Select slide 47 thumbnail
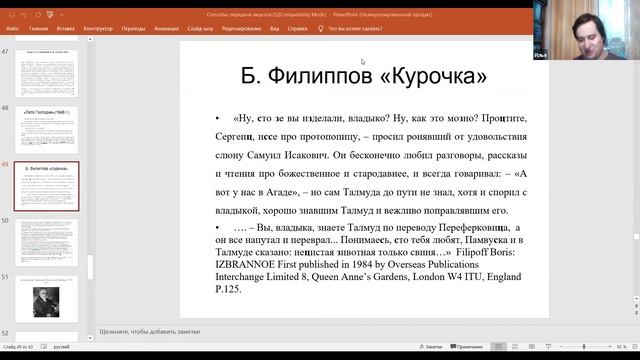 (47, 73)
